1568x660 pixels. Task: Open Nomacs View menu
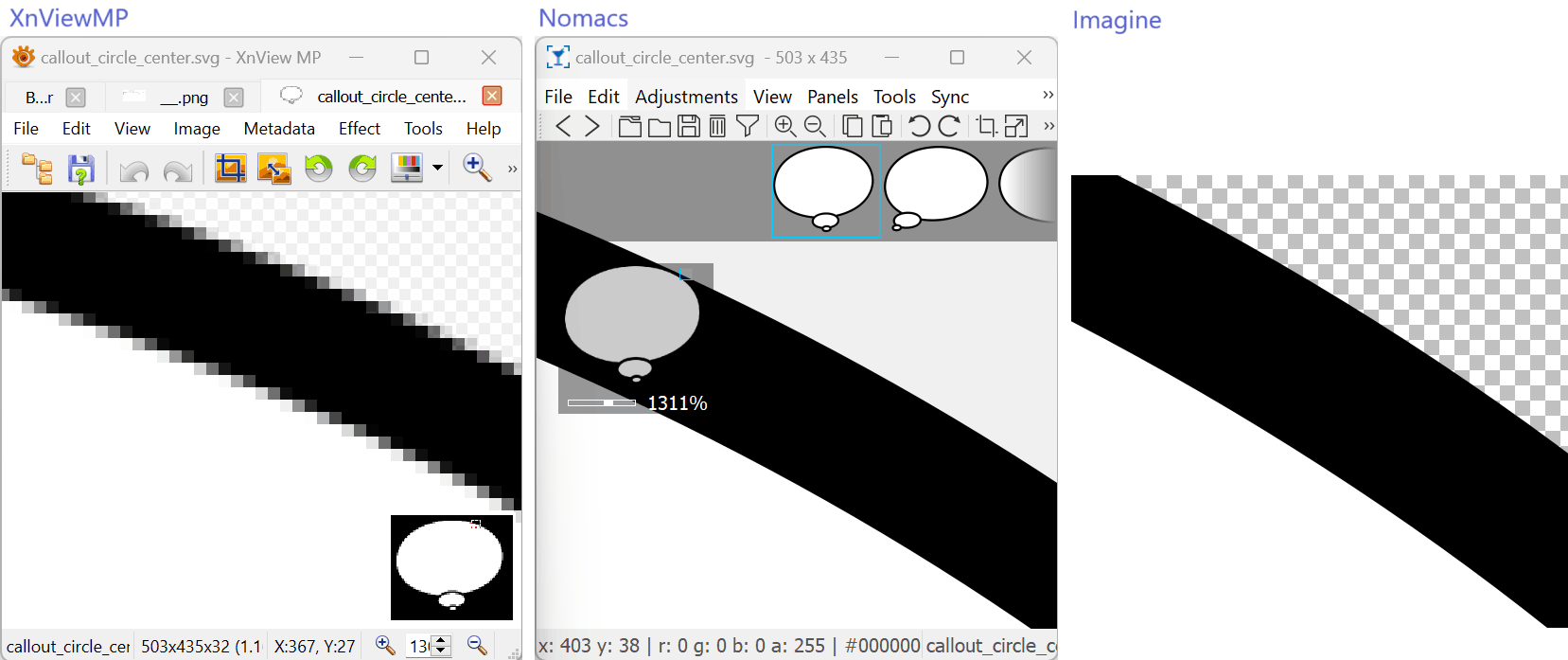tap(772, 97)
